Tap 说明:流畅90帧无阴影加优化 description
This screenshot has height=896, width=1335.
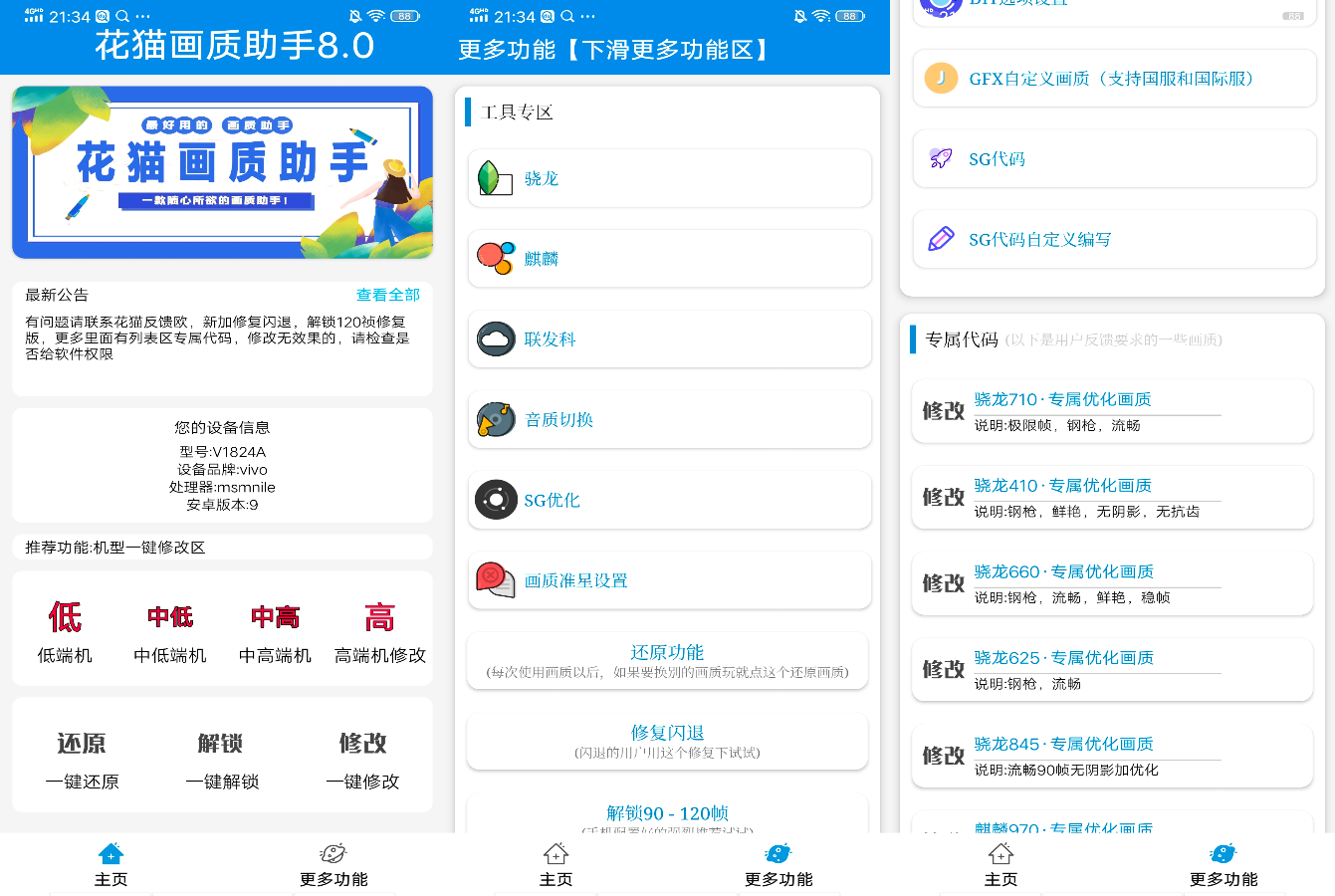coord(1066,771)
